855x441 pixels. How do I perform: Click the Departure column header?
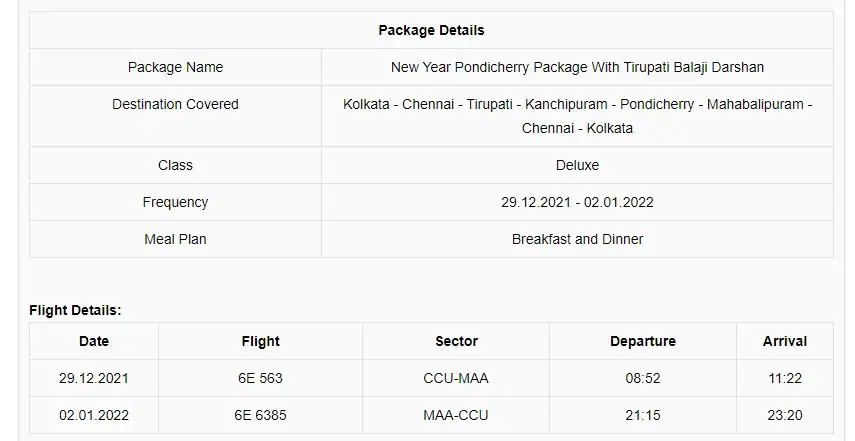tap(643, 341)
